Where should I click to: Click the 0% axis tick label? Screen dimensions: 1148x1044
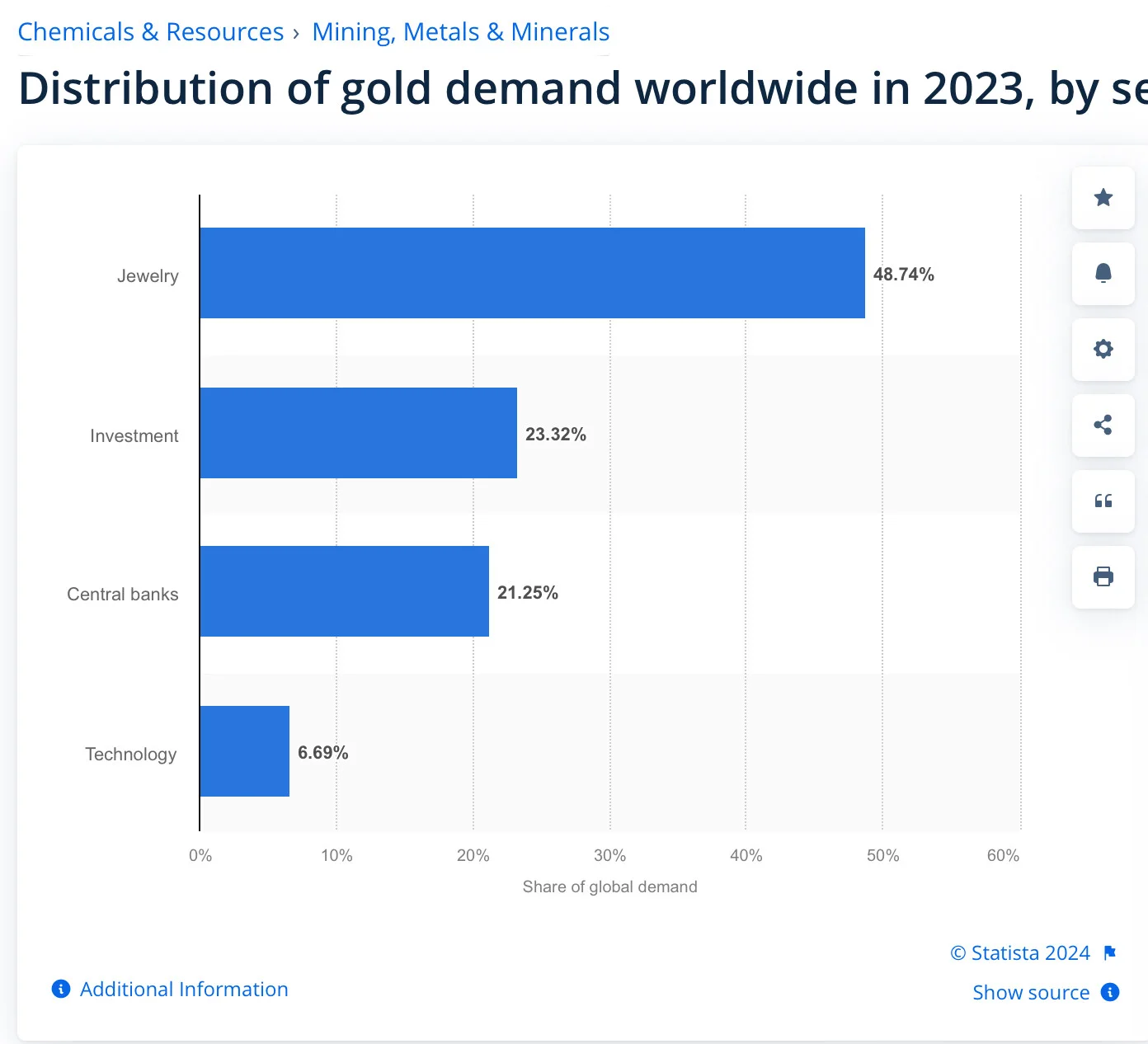click(x=200, y=856)
